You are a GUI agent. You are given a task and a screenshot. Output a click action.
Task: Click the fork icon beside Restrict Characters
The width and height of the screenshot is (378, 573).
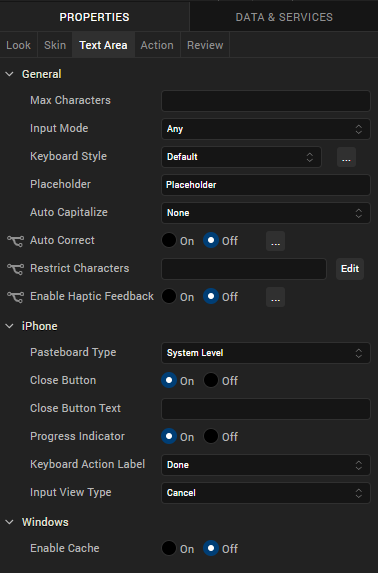point(15,269)
